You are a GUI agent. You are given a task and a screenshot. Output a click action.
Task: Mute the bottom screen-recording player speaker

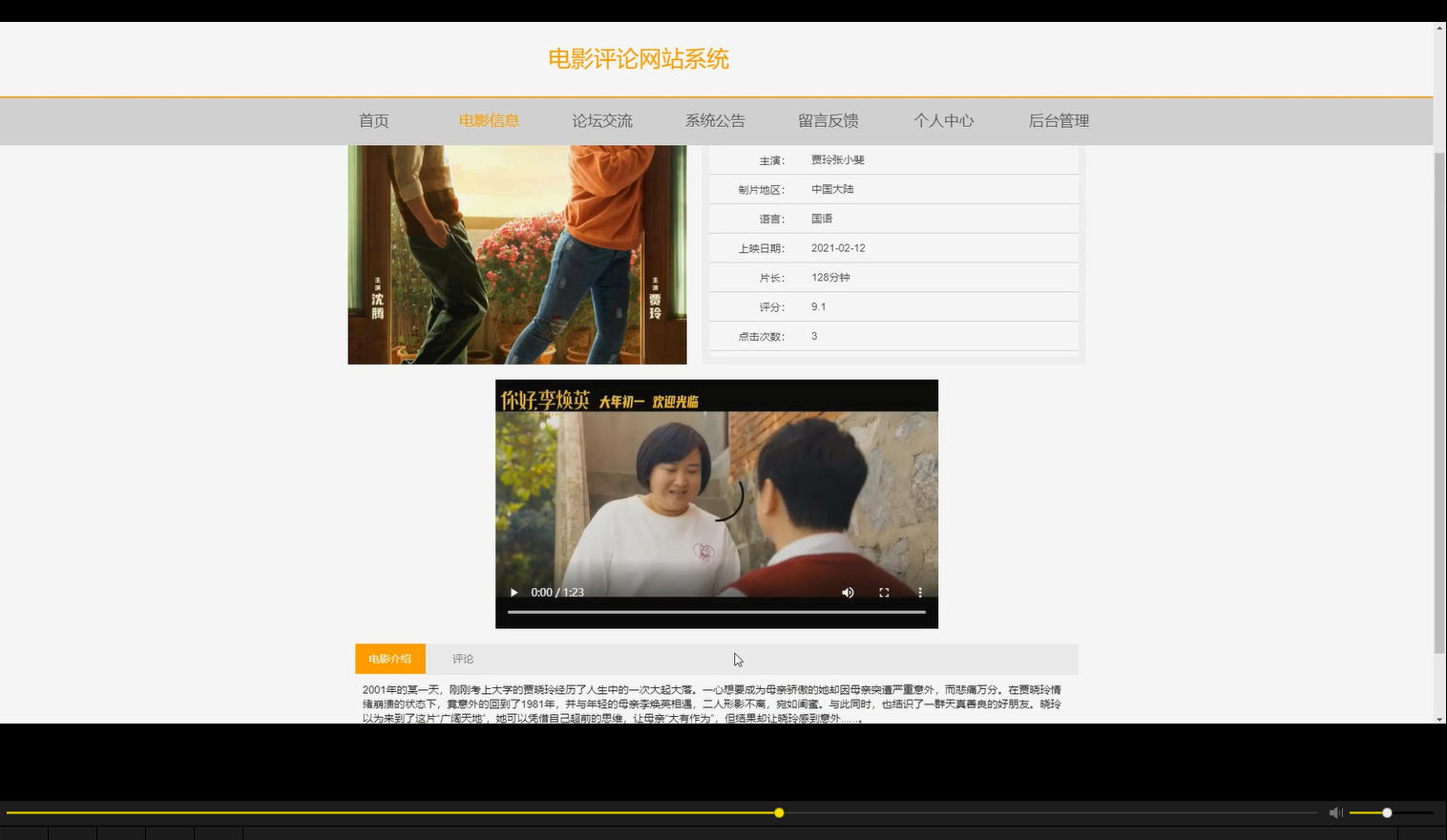point(1335,812)
